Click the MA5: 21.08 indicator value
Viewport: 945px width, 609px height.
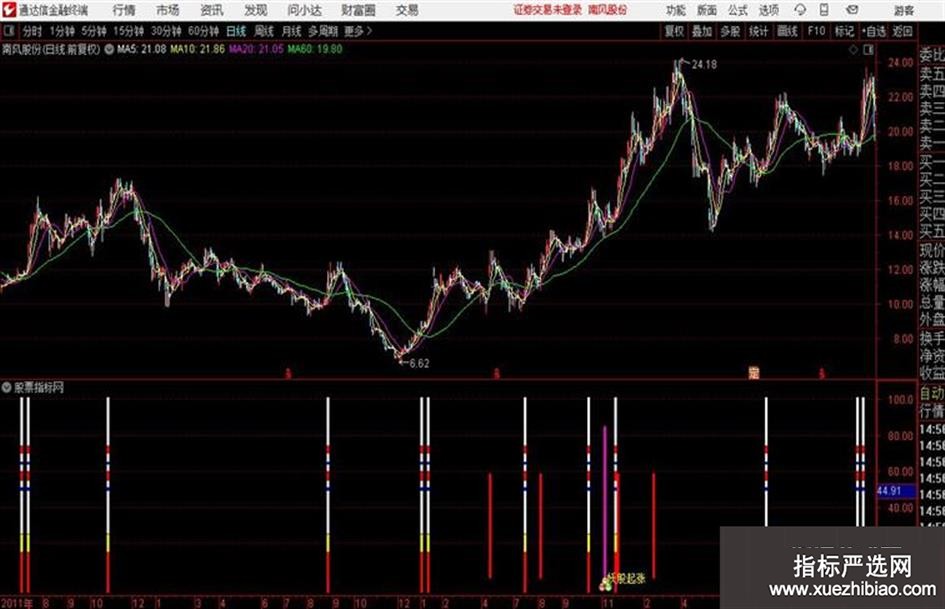tap(142, 49)
